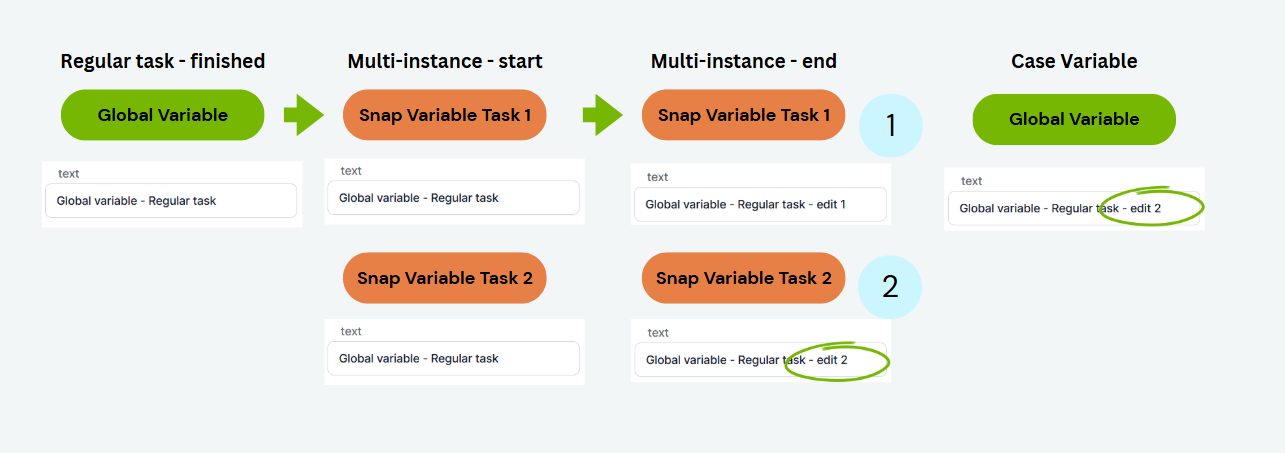
Task: Click the 'Case Variable' heading
Action: coord(1074,61)
